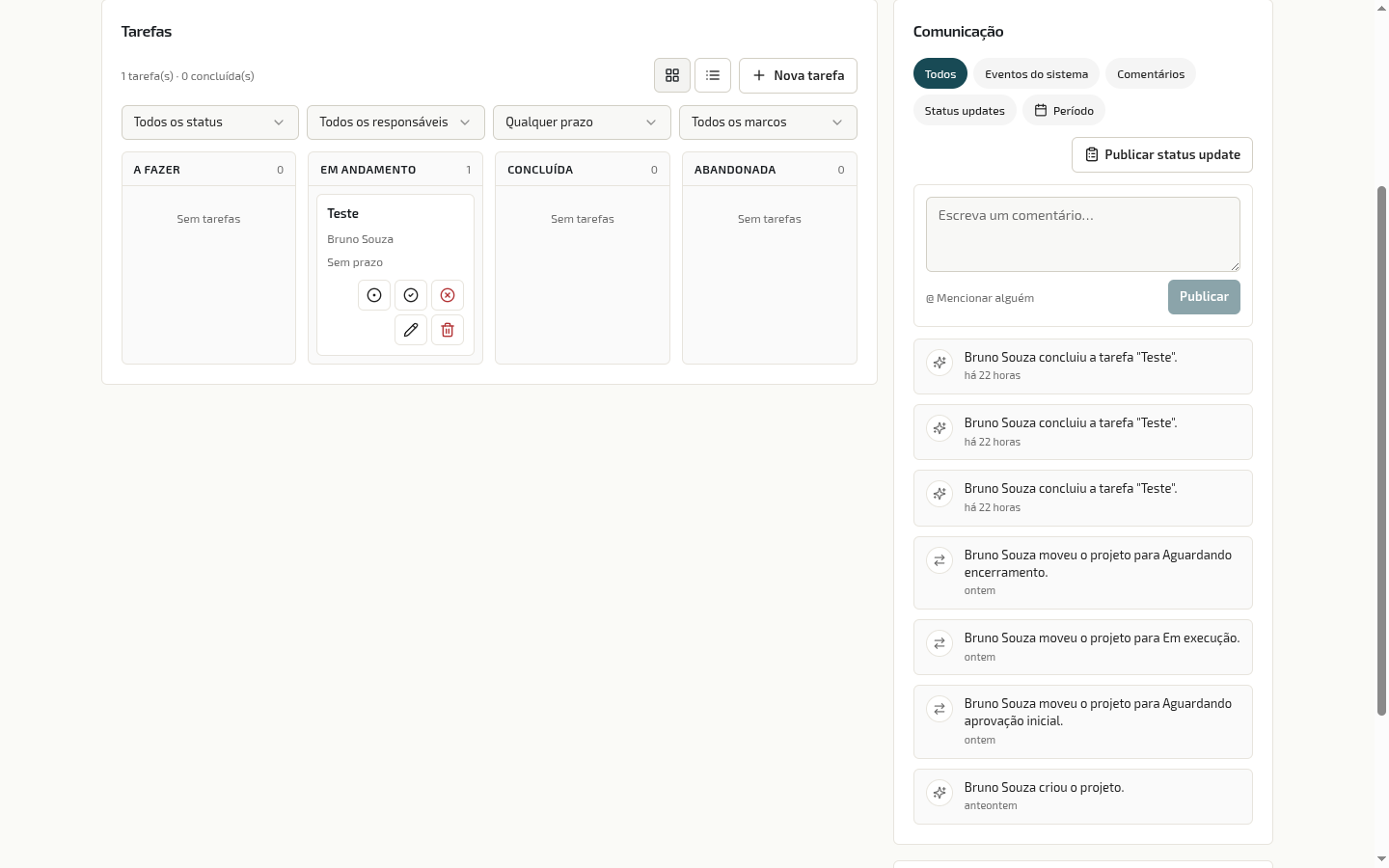Mark task Teste as completed check icon

pyautogui.click(x=411, y=295)
